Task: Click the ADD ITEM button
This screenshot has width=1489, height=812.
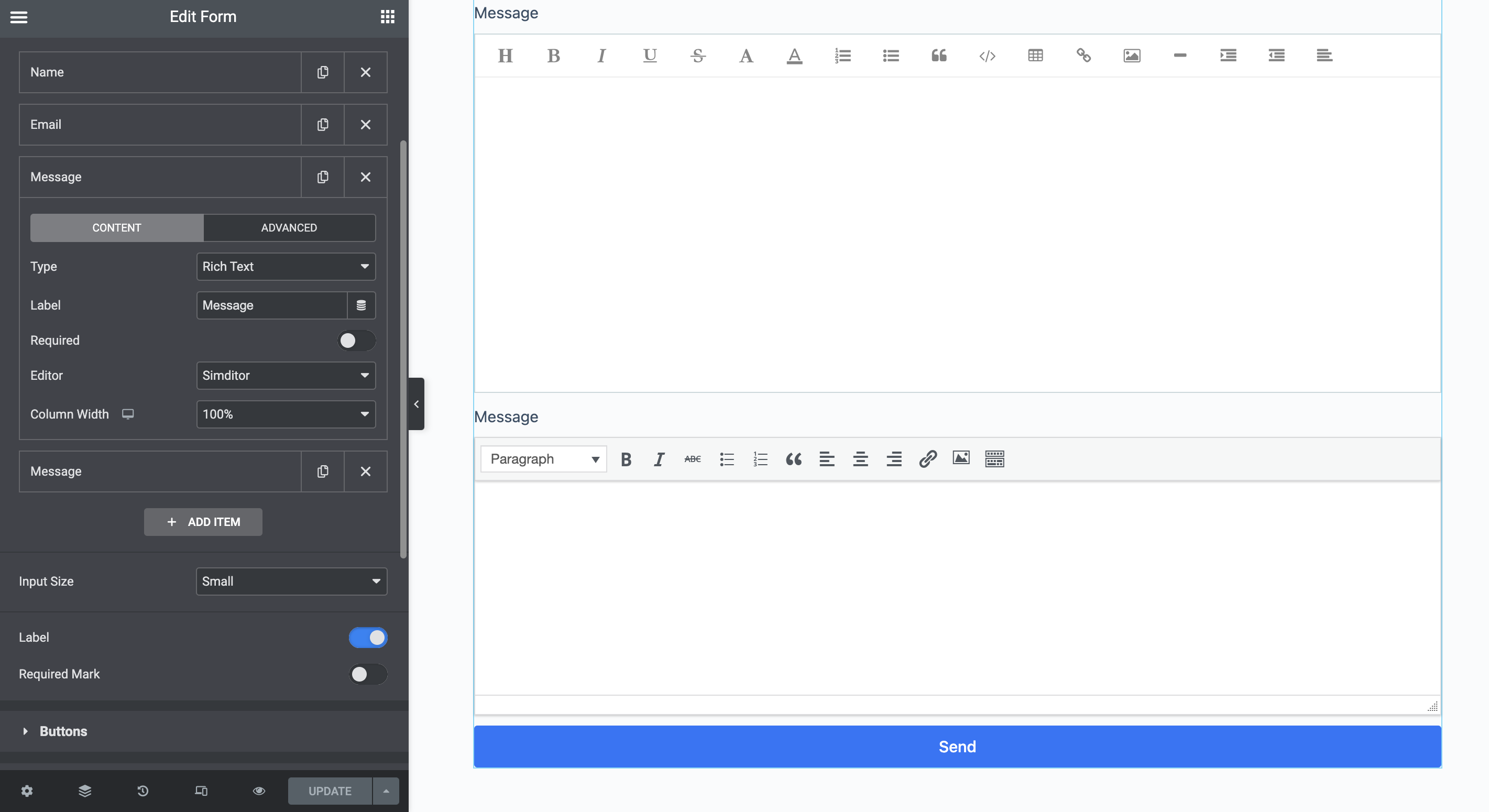Action: coord(203,522)
